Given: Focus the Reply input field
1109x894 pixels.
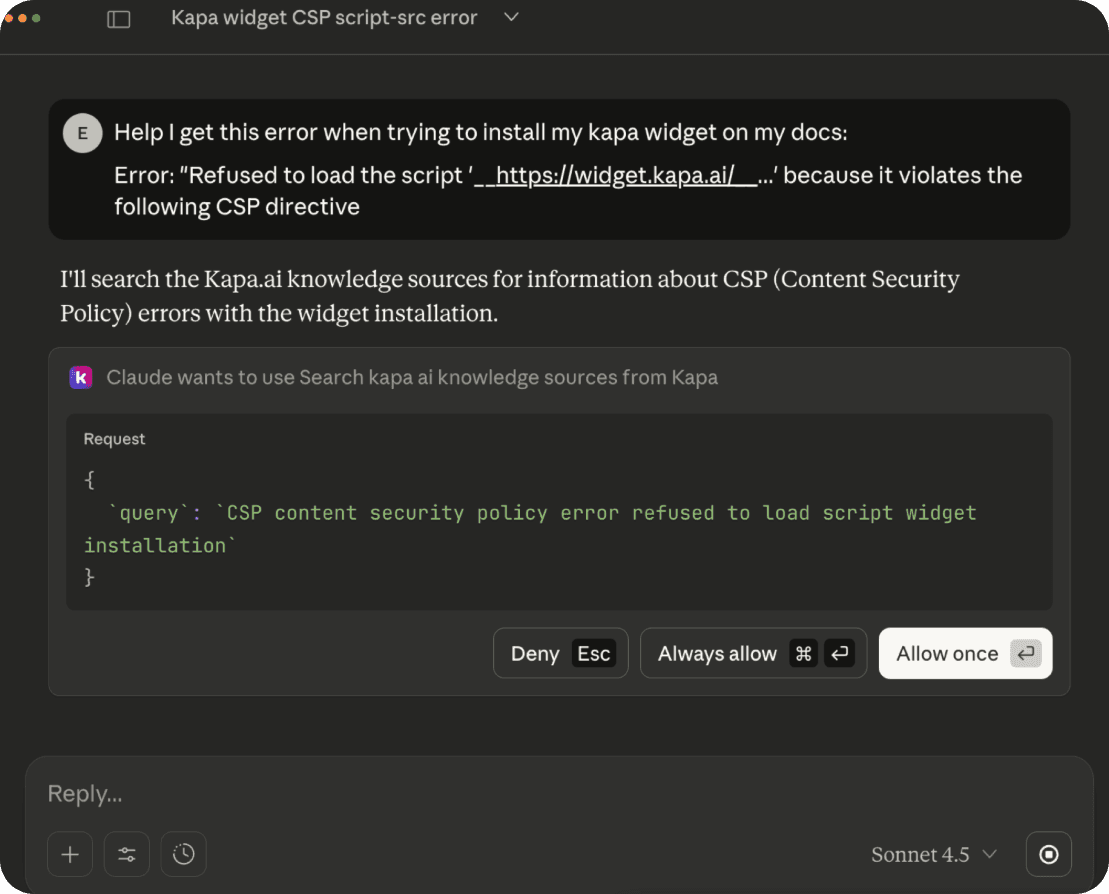Looking at the screenshot, I should 559,794.
